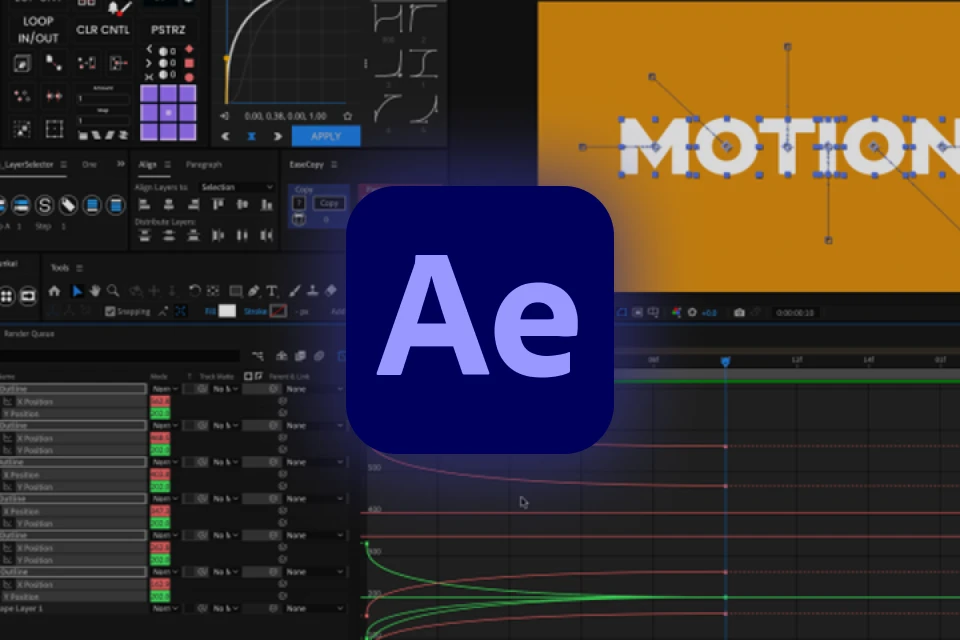Open the Render Queue tab
The width and height of the screenshot is (960, 640).
[x=29, y=334]
